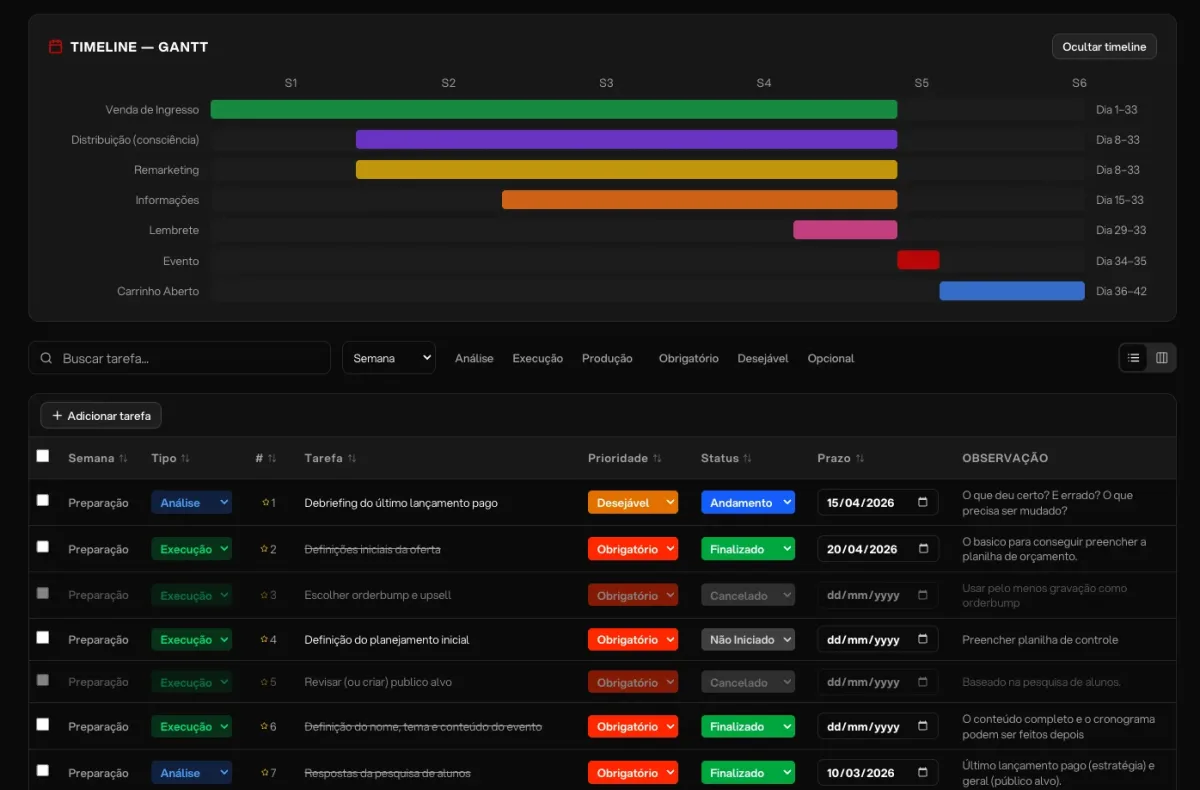Open Desejável priority dropdown for task 1
Image resolution: width=1200 pixels, height=790 pixels.
point(633,503)
